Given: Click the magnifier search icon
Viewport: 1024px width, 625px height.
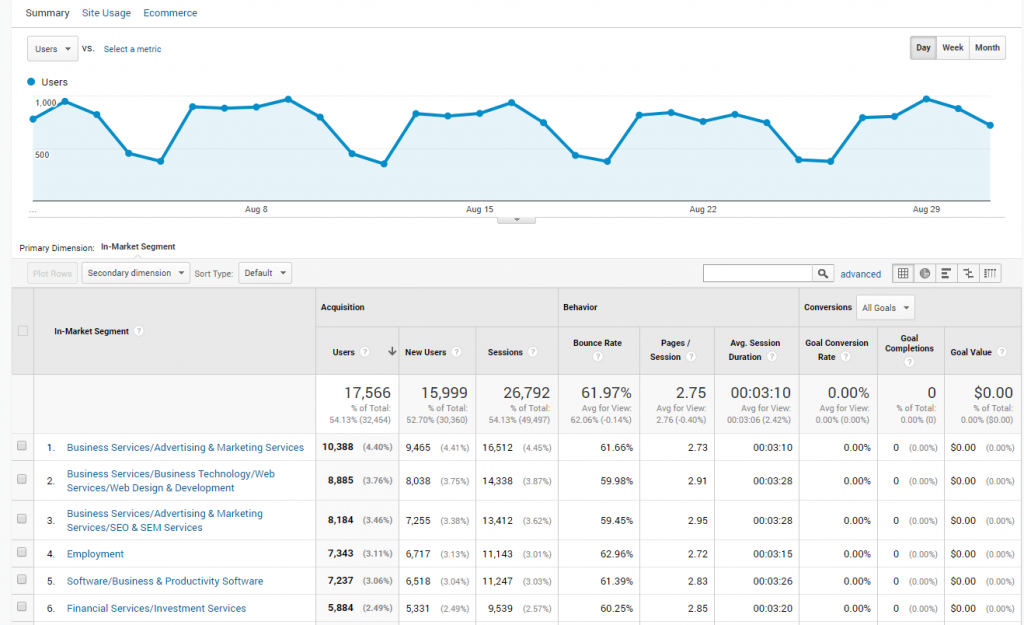Looking at the screenshot, I should tap(823, 273).
